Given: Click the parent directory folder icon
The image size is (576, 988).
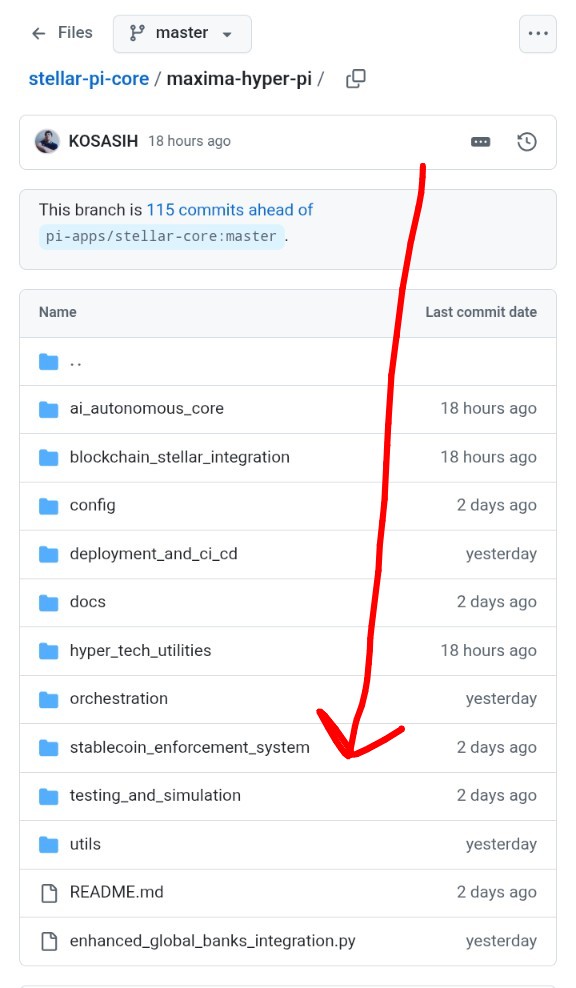Looking at the screenshot, I should [x=49, y=362].
